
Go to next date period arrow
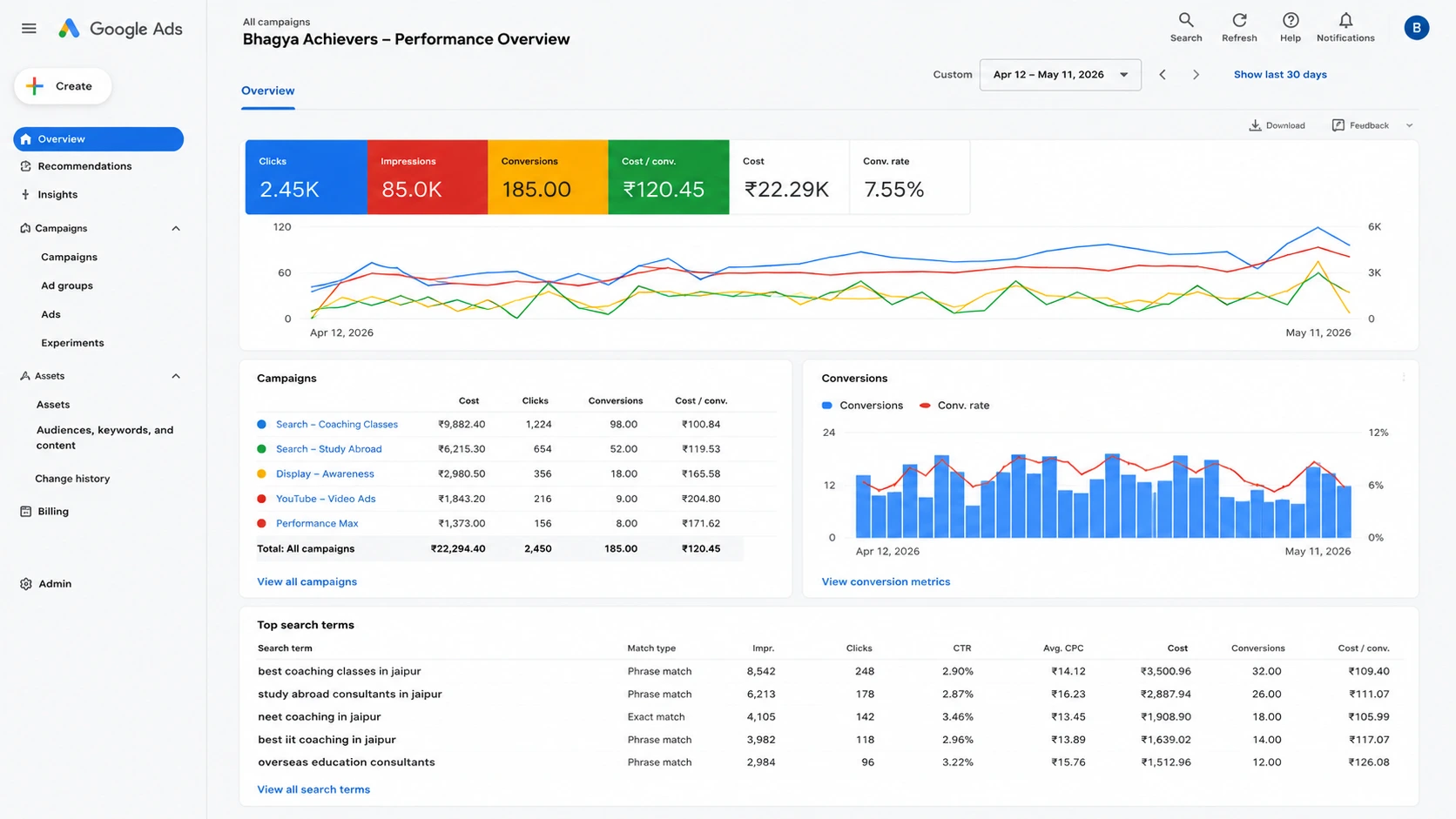coord(1196,75)
